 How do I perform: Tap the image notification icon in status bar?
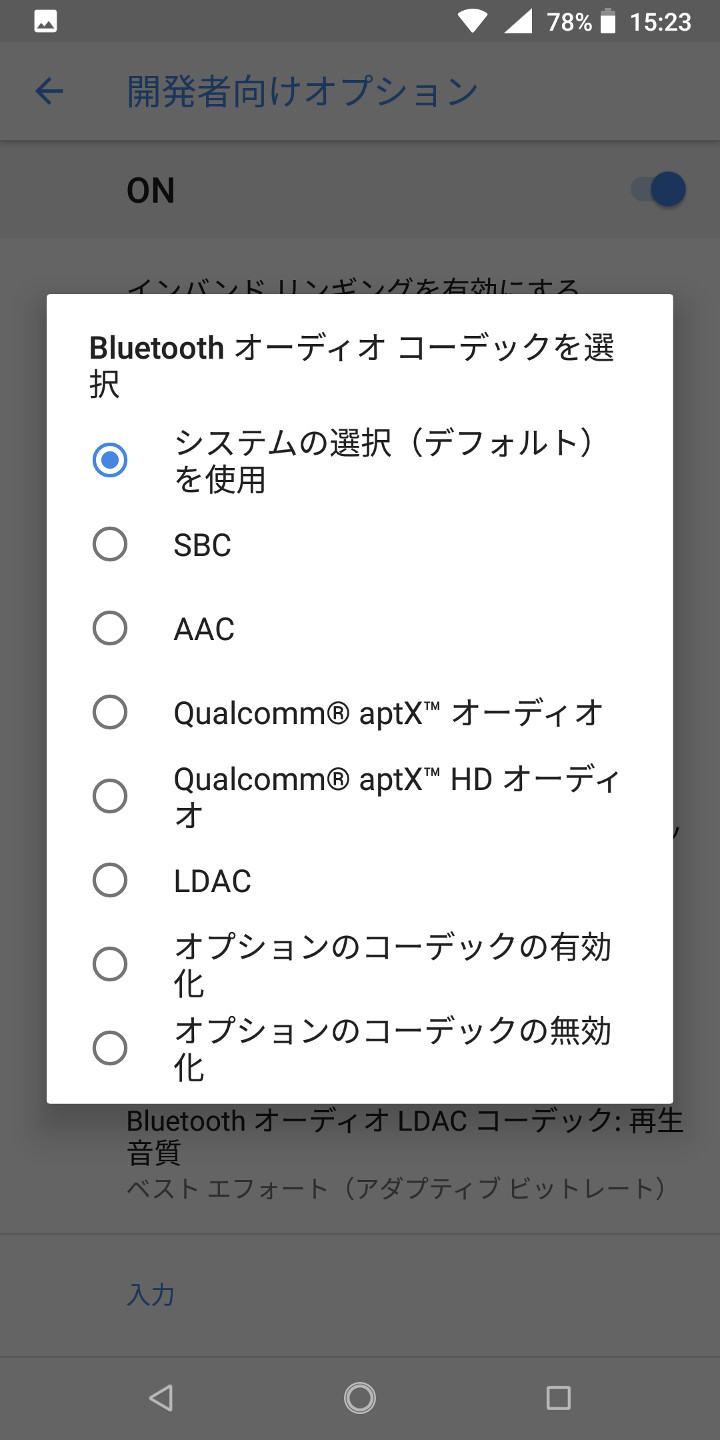click(x=45, y=21)
